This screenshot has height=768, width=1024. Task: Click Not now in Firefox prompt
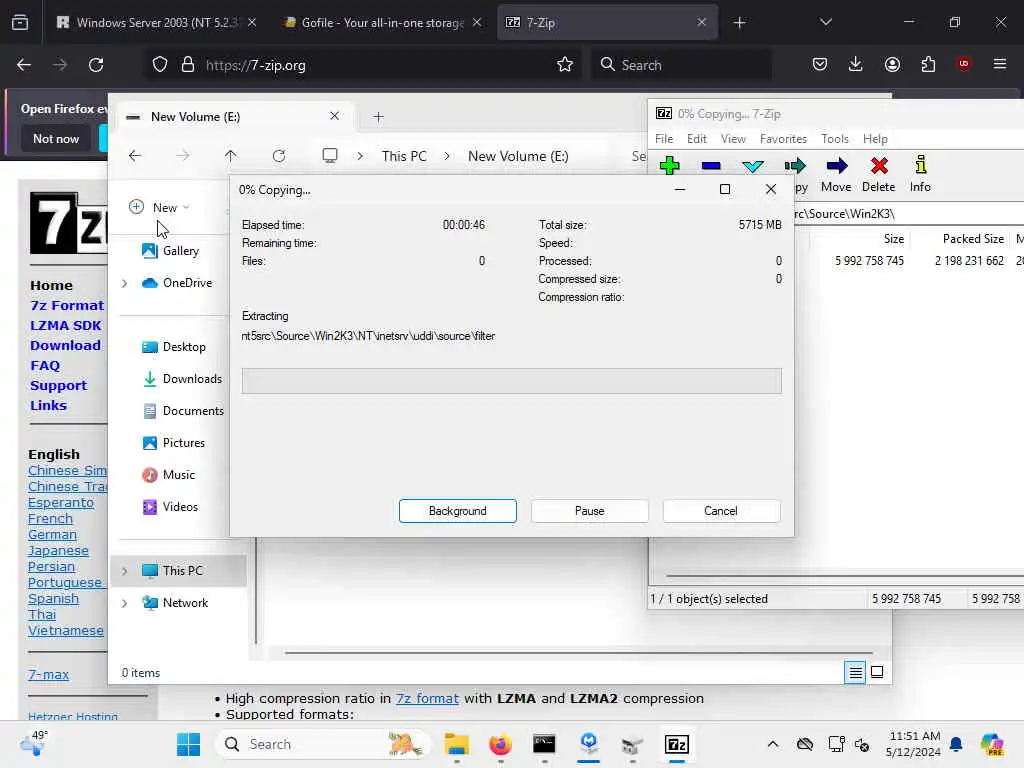(56, 138)
